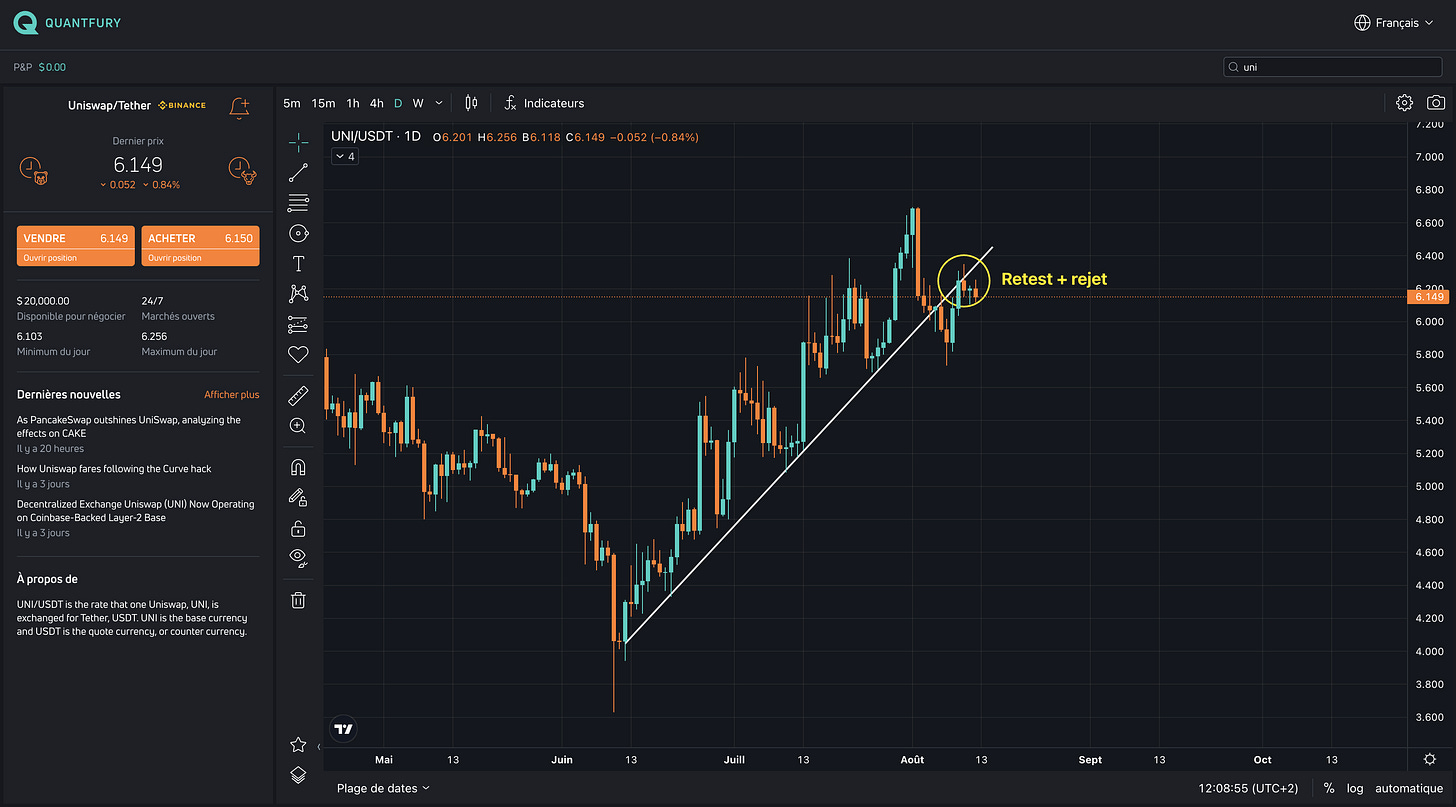Take a chart snapshot with camera icon
Viewport: 1456px width, 807px height.
pos(1436,103)
